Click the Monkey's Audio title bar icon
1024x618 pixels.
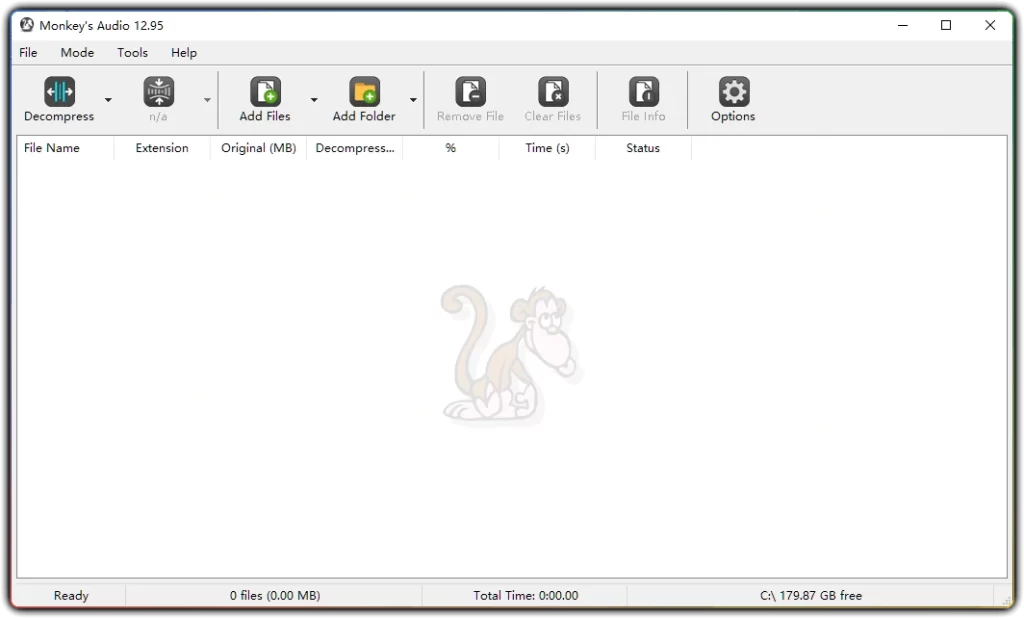pos(27,25)
